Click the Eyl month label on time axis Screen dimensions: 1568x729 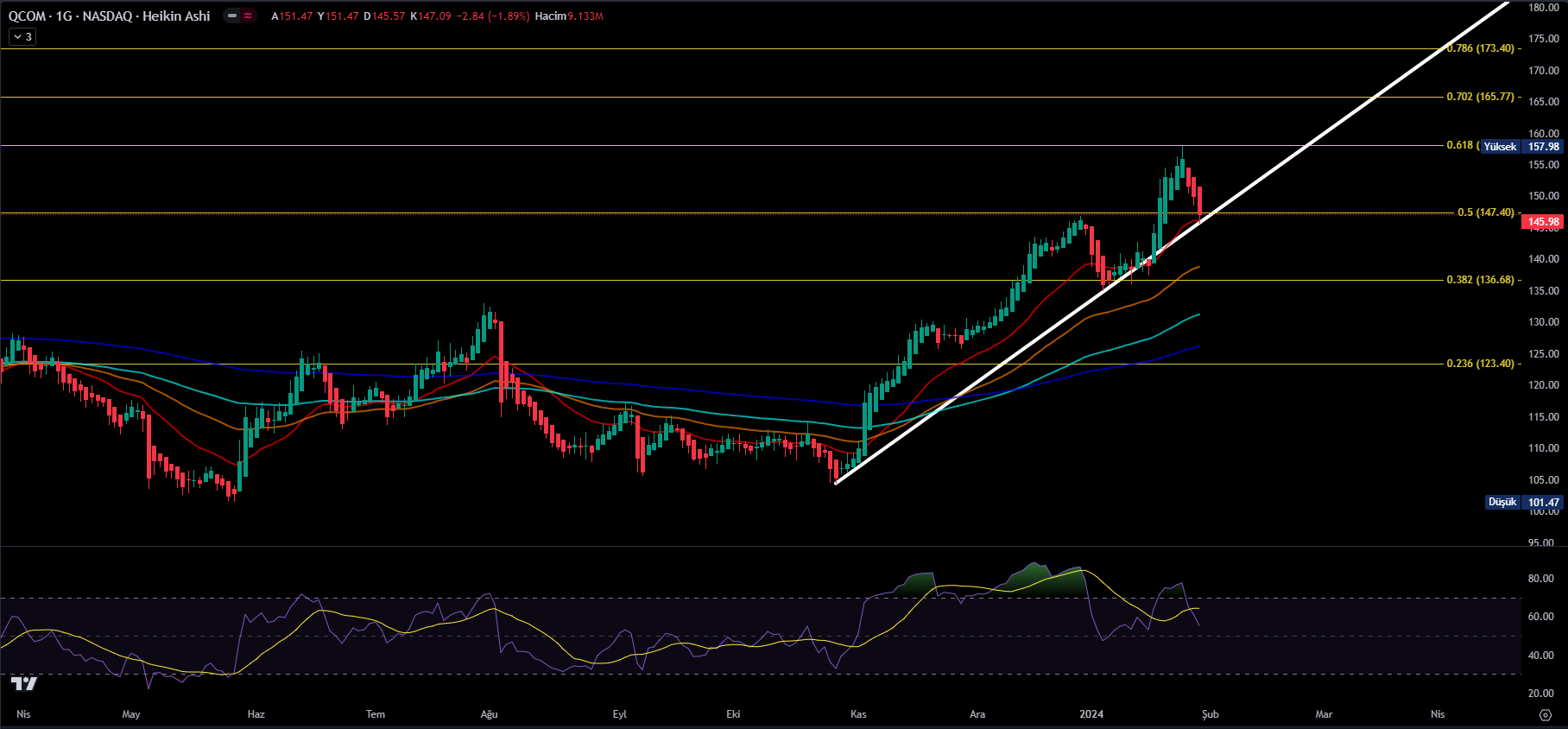(x=619, y=714)
